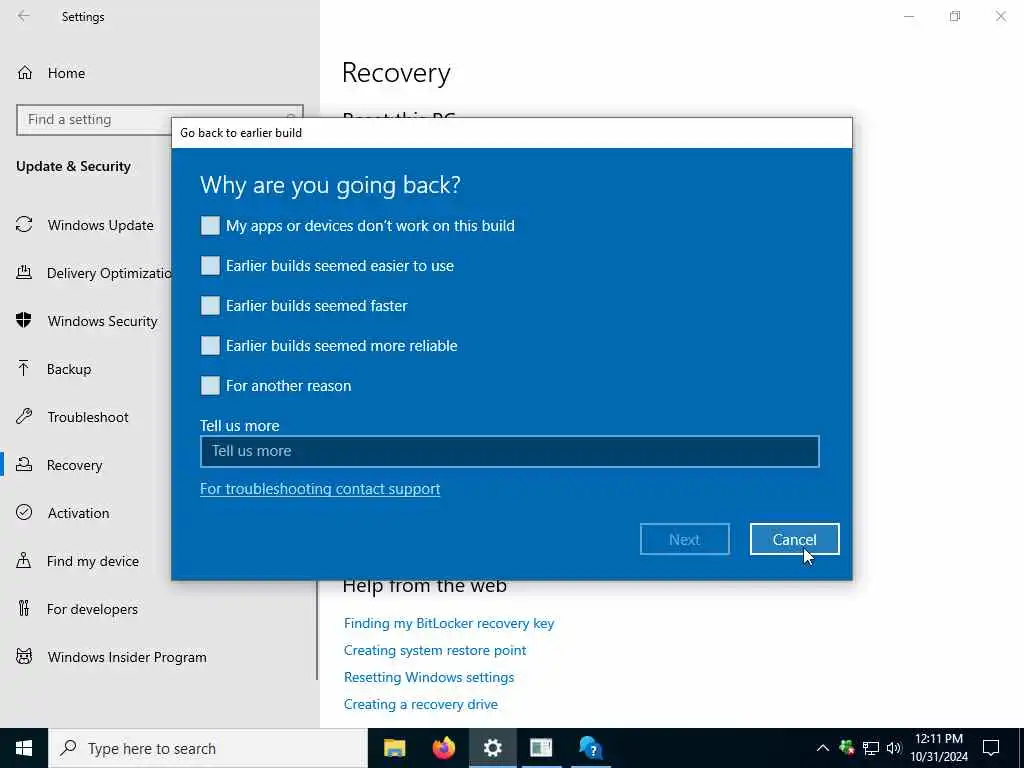Click the 'Find a setting' search box
1024x768 pixels.
(x=159, y=120)
